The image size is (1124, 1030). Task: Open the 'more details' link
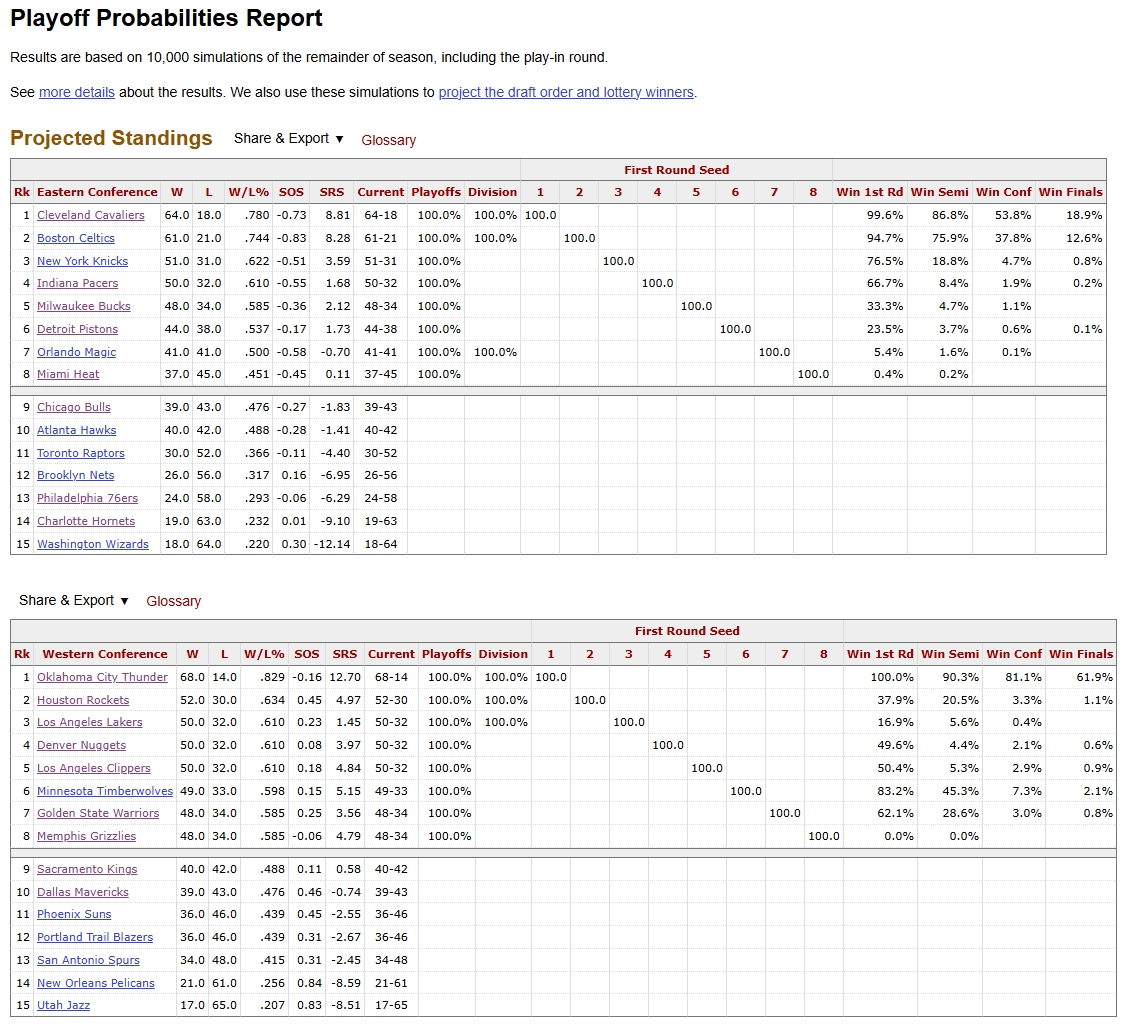click(76, 92)
